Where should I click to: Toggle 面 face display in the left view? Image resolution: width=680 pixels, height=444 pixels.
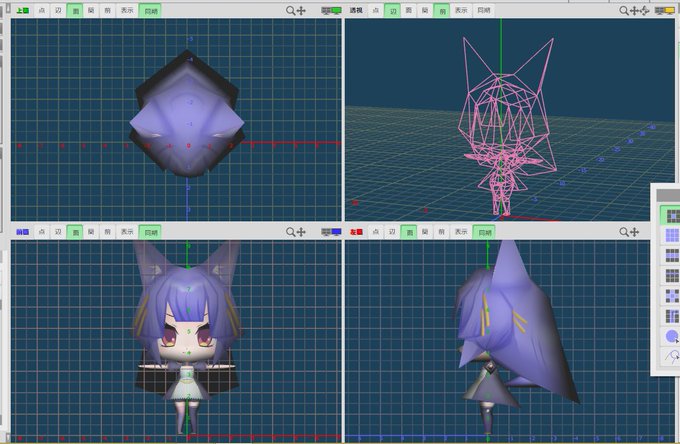point(409,232)
